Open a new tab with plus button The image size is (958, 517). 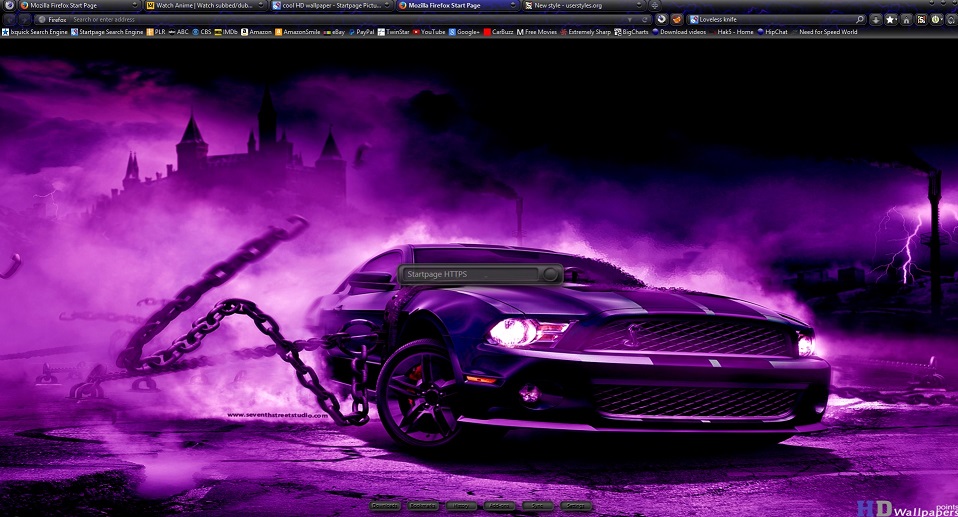[x=654, y=6]
